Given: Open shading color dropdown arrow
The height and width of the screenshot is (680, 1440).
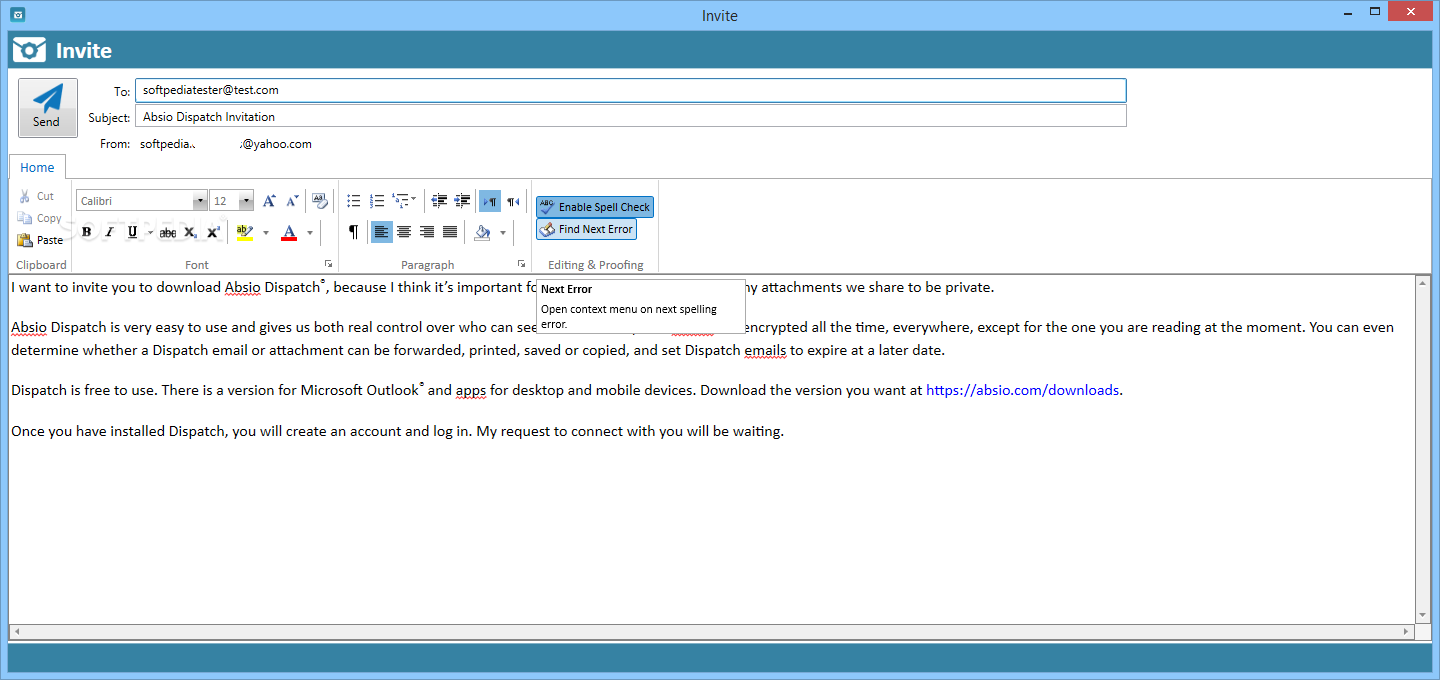Looking at the screenshot, I should pyautogui.click(x=502, y=232).
